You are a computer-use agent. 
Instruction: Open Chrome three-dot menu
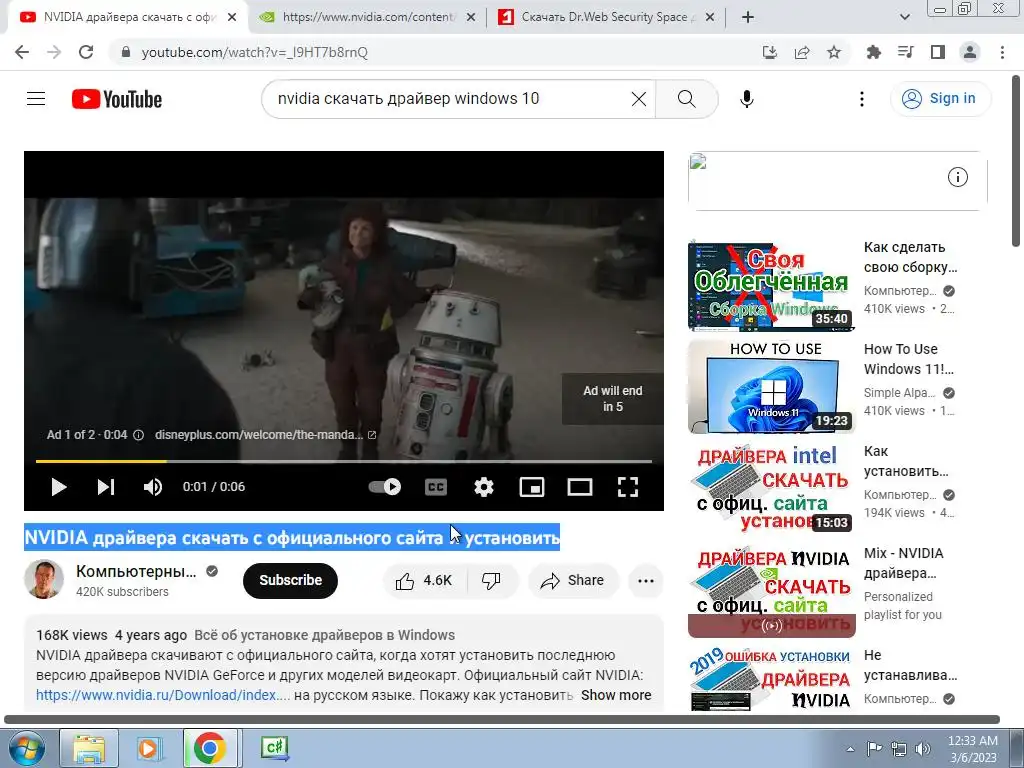[x=1002, y=52]
